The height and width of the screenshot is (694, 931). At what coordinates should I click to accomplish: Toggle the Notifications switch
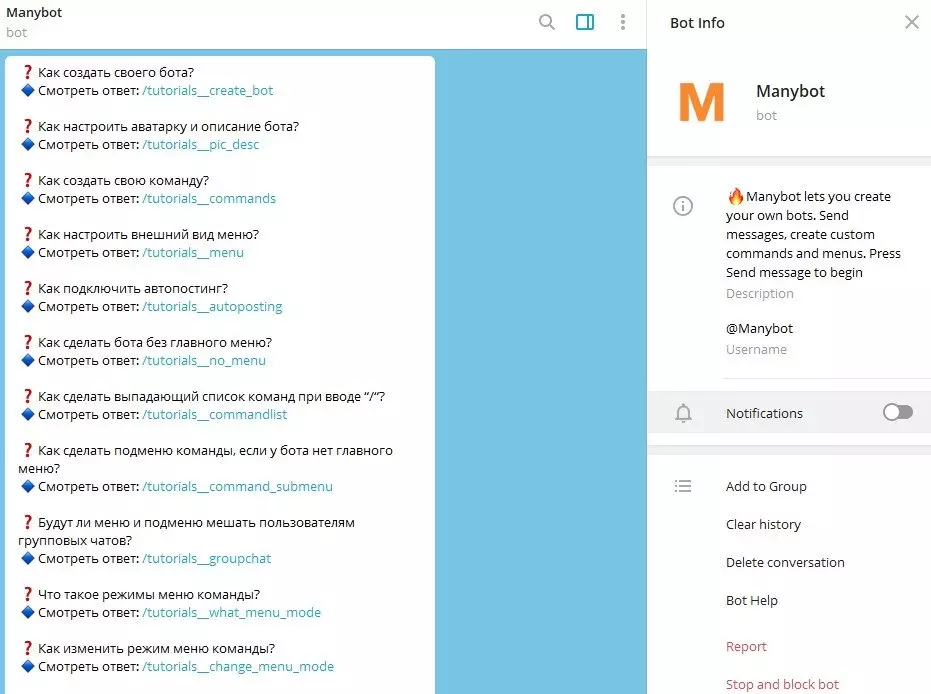pos(897,412)
